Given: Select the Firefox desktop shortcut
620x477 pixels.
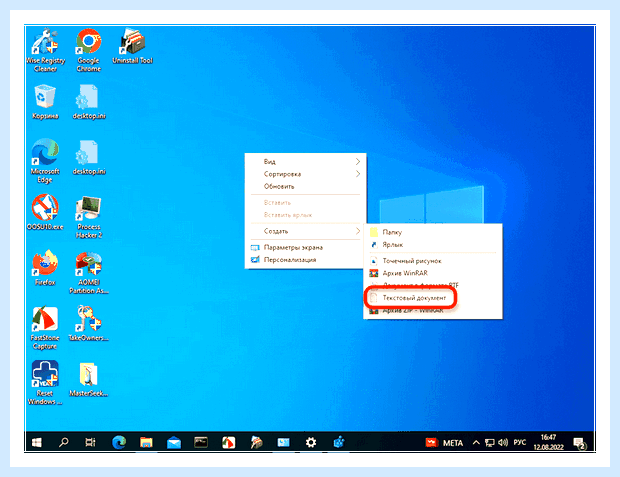Looking at the screenshot, I should 45,268.
